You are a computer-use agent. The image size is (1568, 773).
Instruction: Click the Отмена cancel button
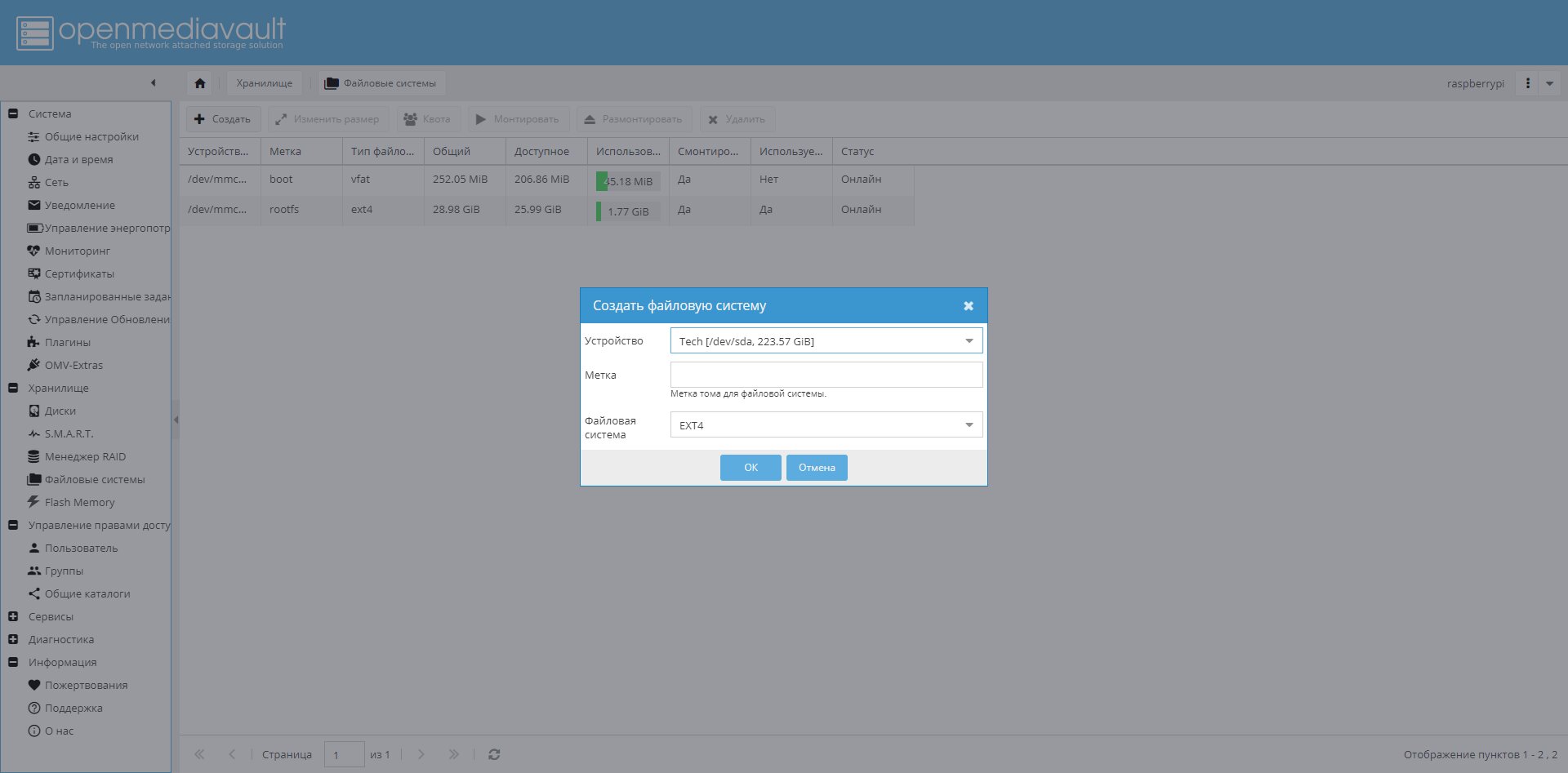point(817,468)
